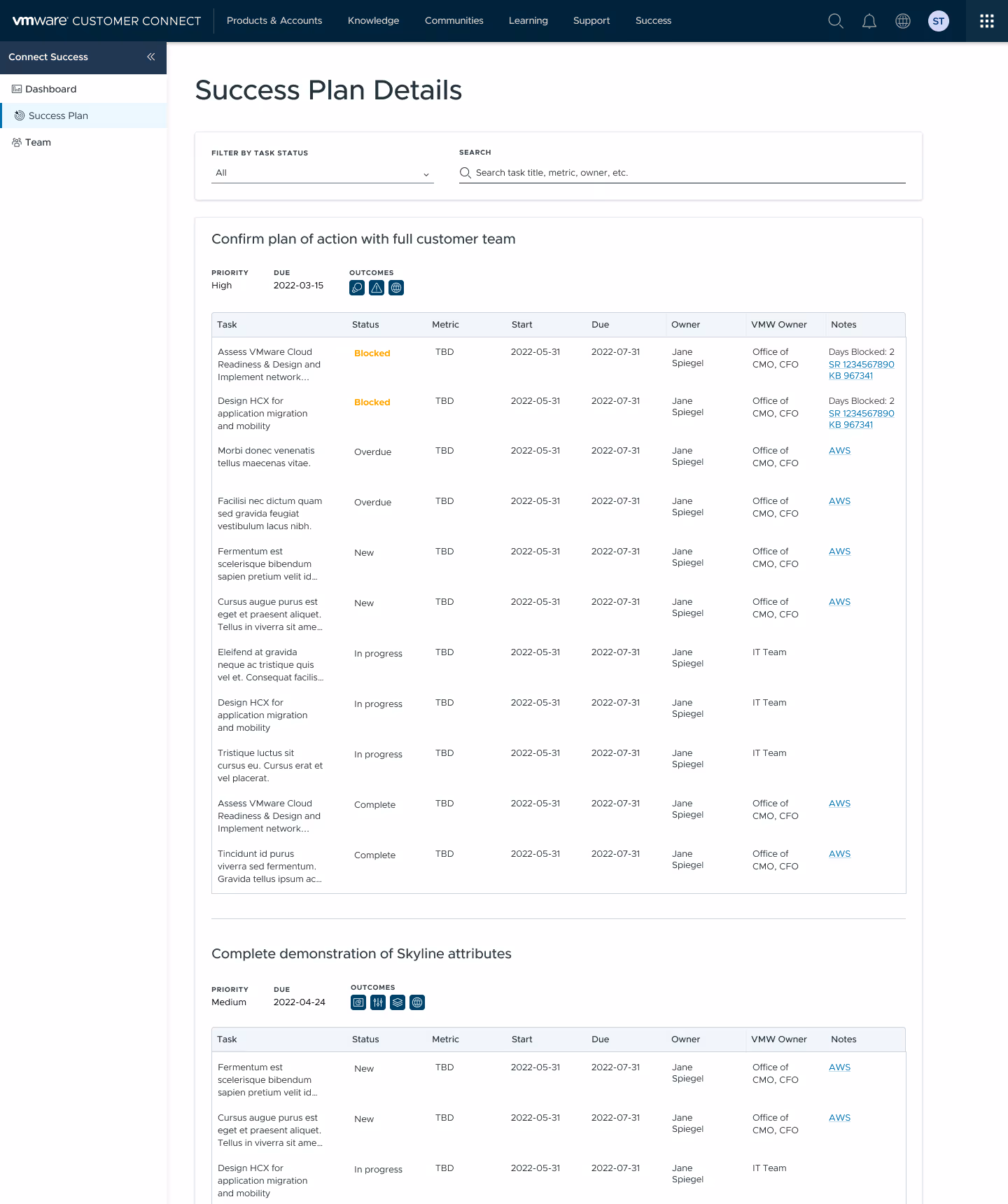
Task: Collapse the Connect Success sidebar
Action: coord(150,57)
